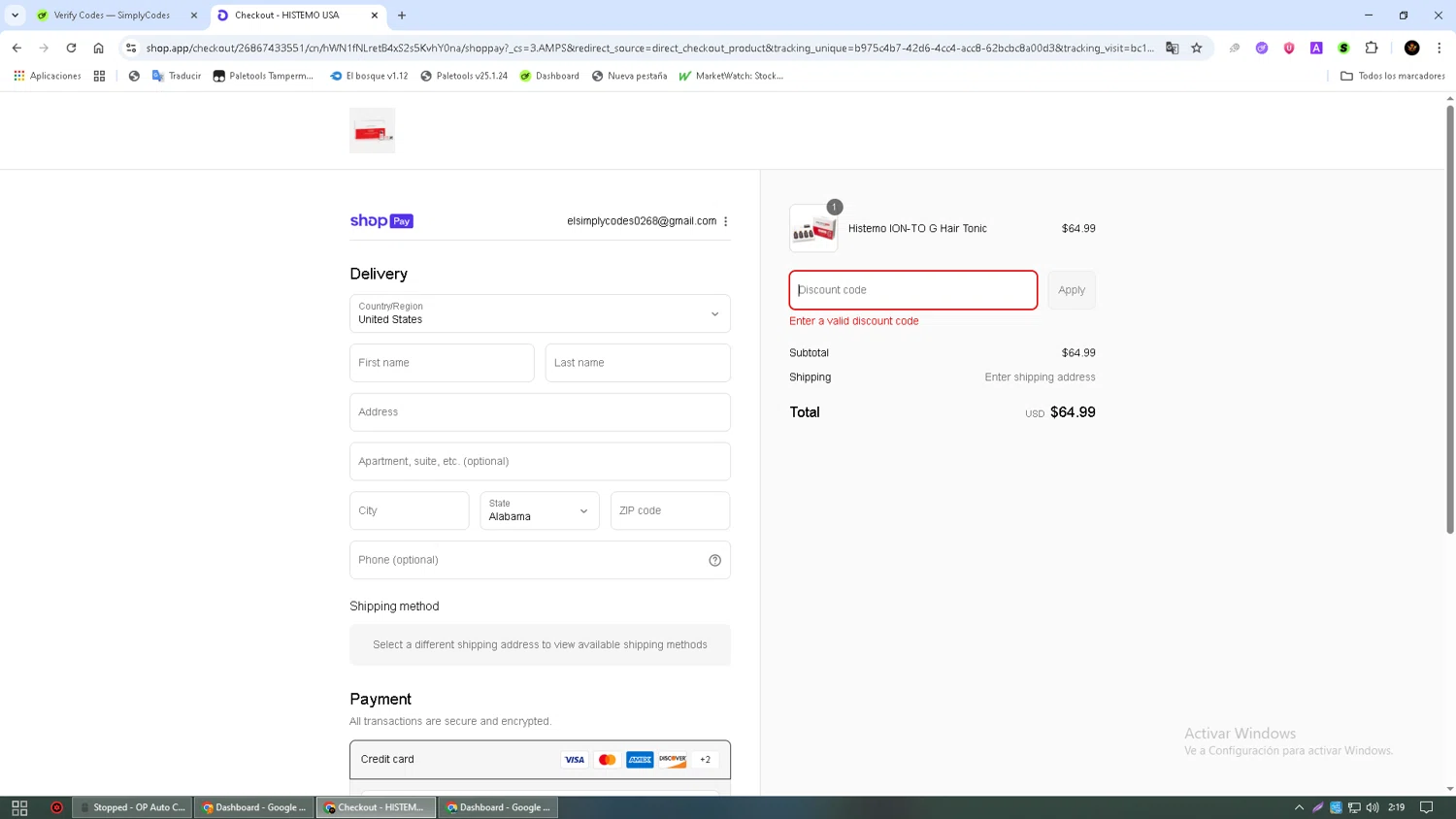
Task: Click the Total $64.99 amount
Action: point(1073,412)
